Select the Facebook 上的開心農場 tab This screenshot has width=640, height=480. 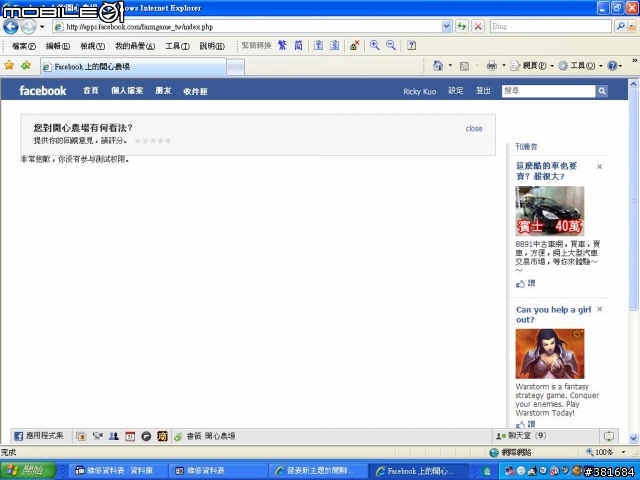tap(133, 67)
